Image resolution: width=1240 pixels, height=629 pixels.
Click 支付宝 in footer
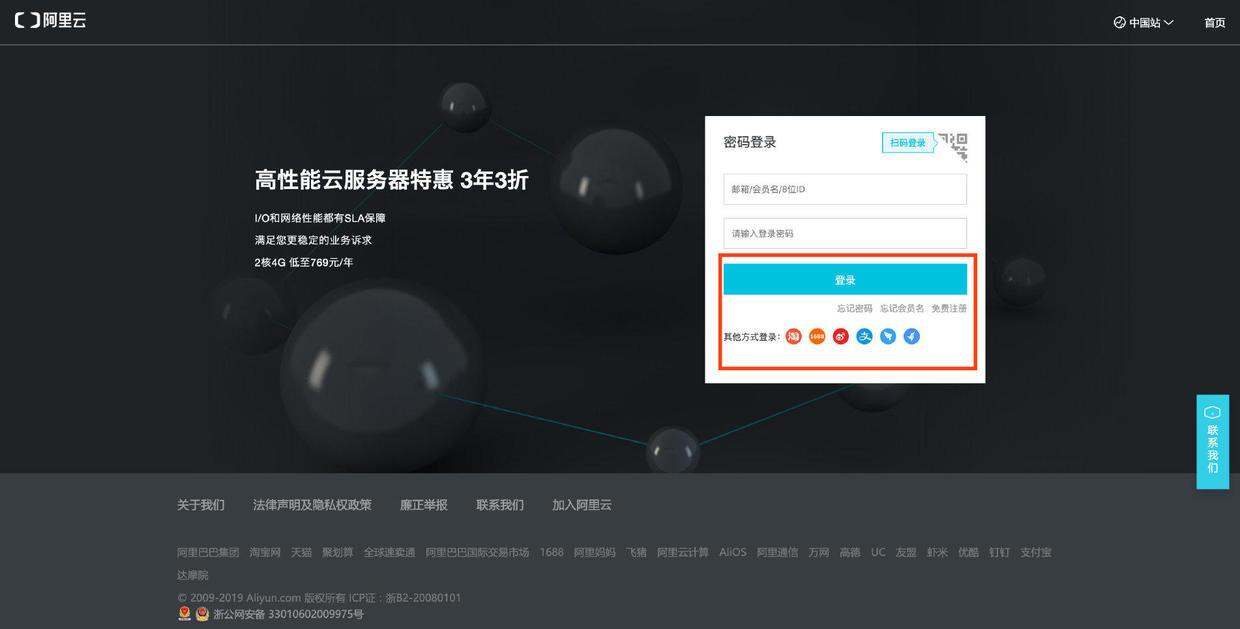[x=1036, y=552]
